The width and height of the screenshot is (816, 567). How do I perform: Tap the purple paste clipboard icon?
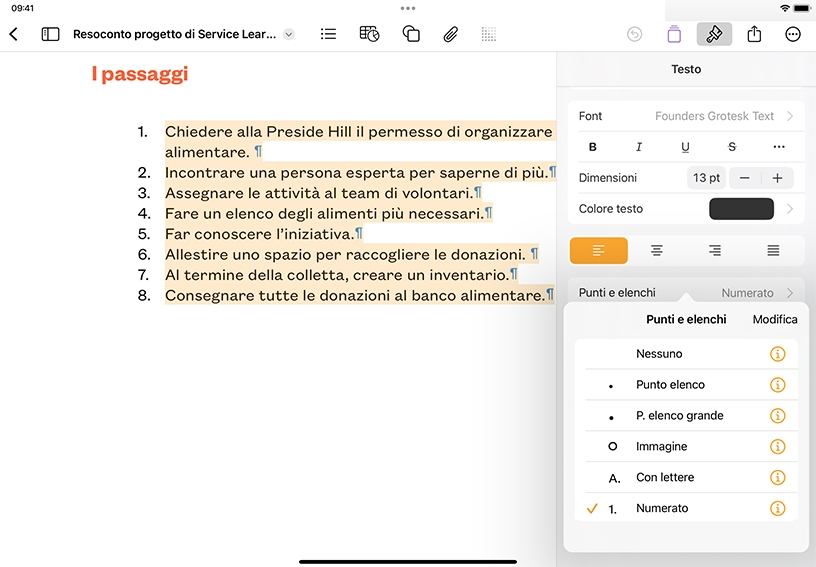point(674,34)
